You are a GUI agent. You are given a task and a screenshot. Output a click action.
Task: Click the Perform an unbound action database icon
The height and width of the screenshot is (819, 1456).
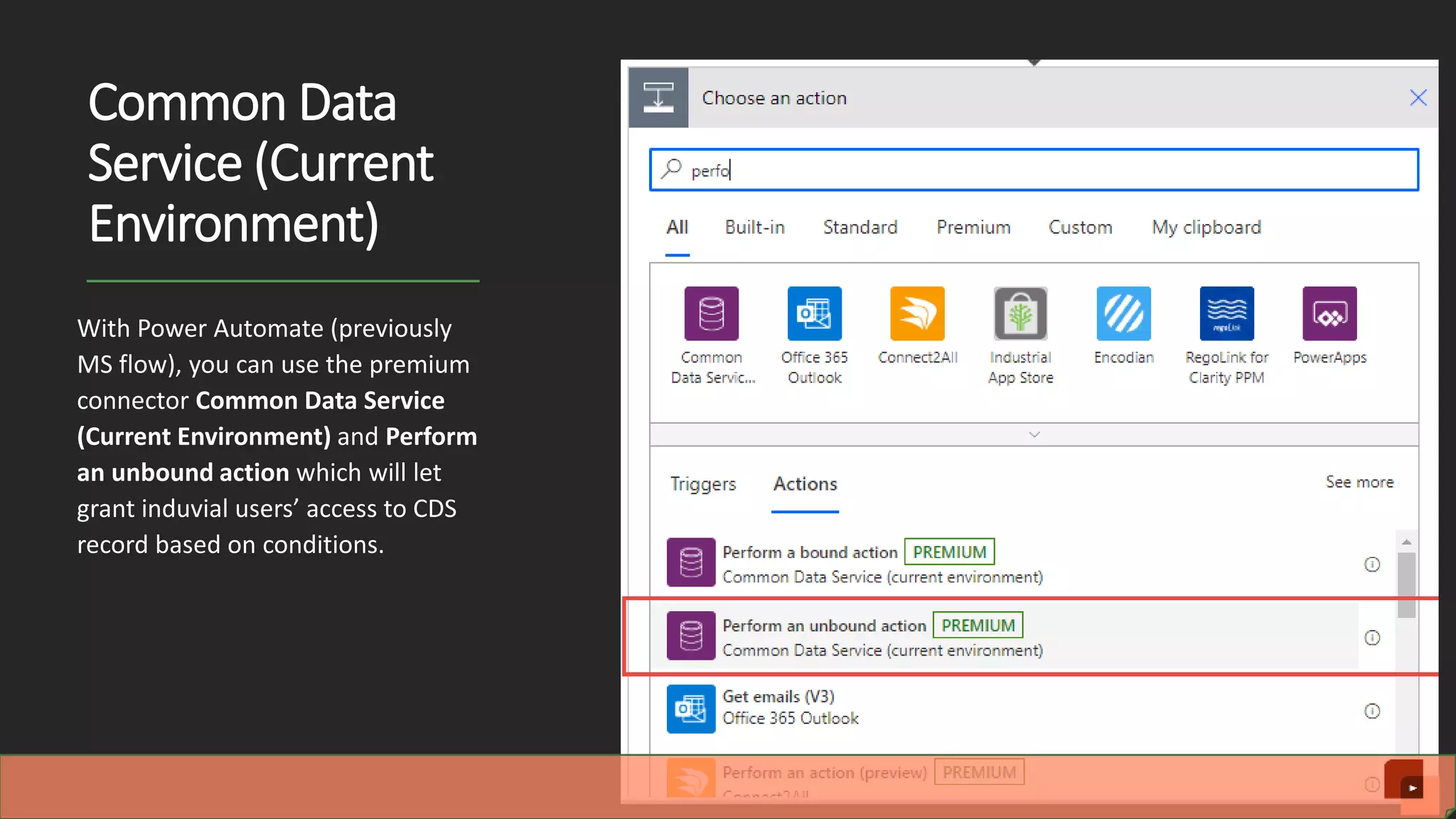click(691, 636)
